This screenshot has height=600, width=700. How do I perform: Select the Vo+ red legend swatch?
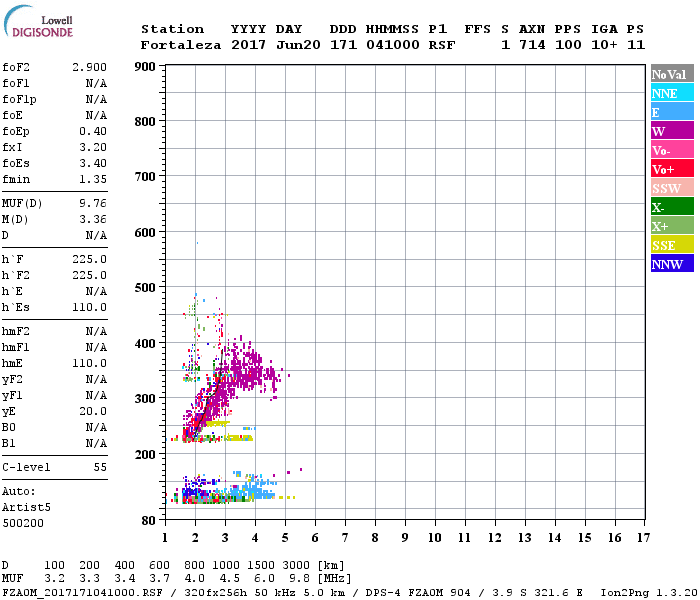[x=672, y=169]
